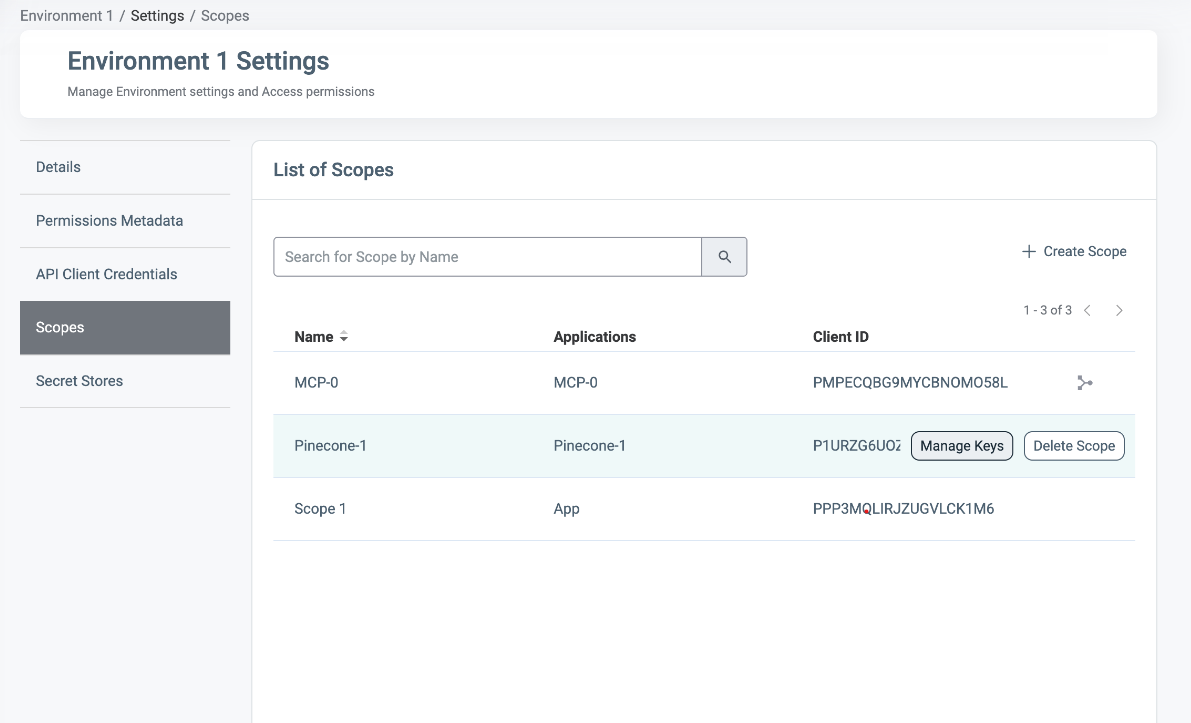Navigate to Environment 1 breadcrumb
This screenshot has width=1191, height=723.
pos(66,16)
